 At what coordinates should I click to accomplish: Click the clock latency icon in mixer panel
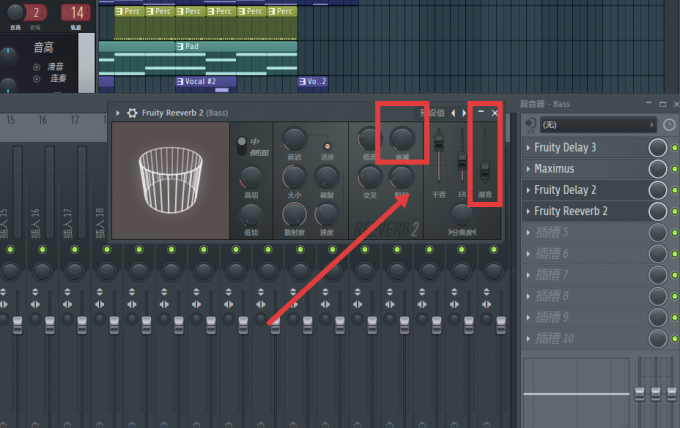669,125
